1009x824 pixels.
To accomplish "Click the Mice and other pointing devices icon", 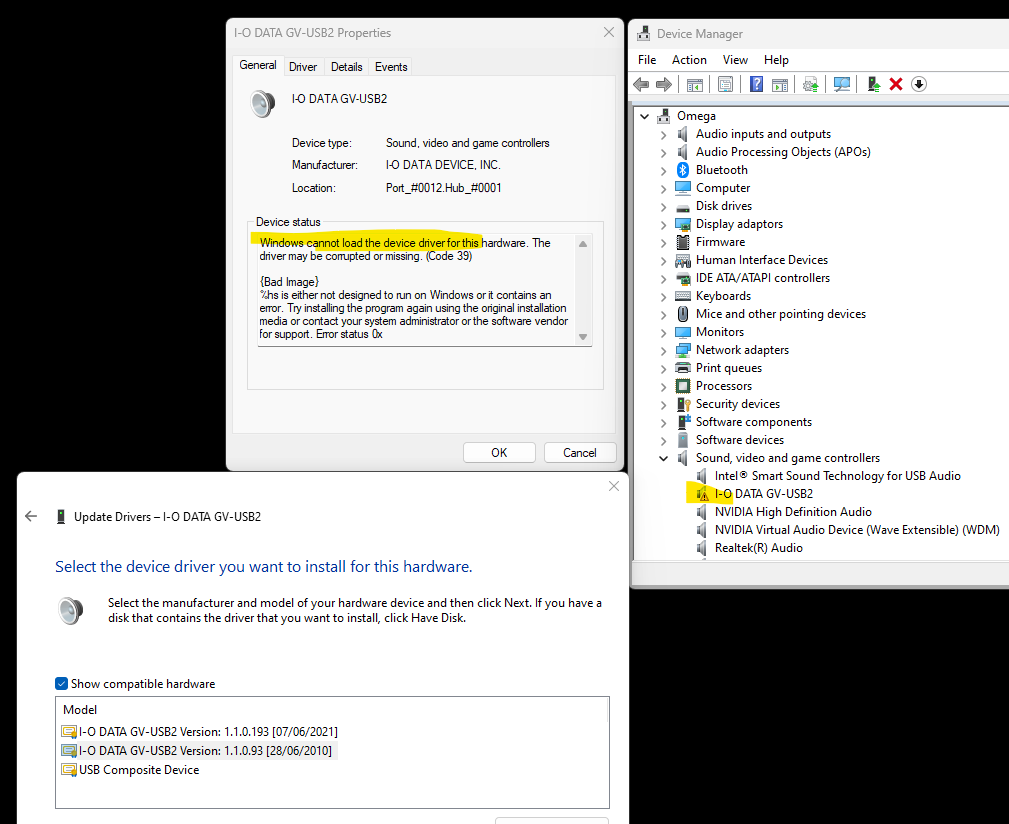I will 683,314.
